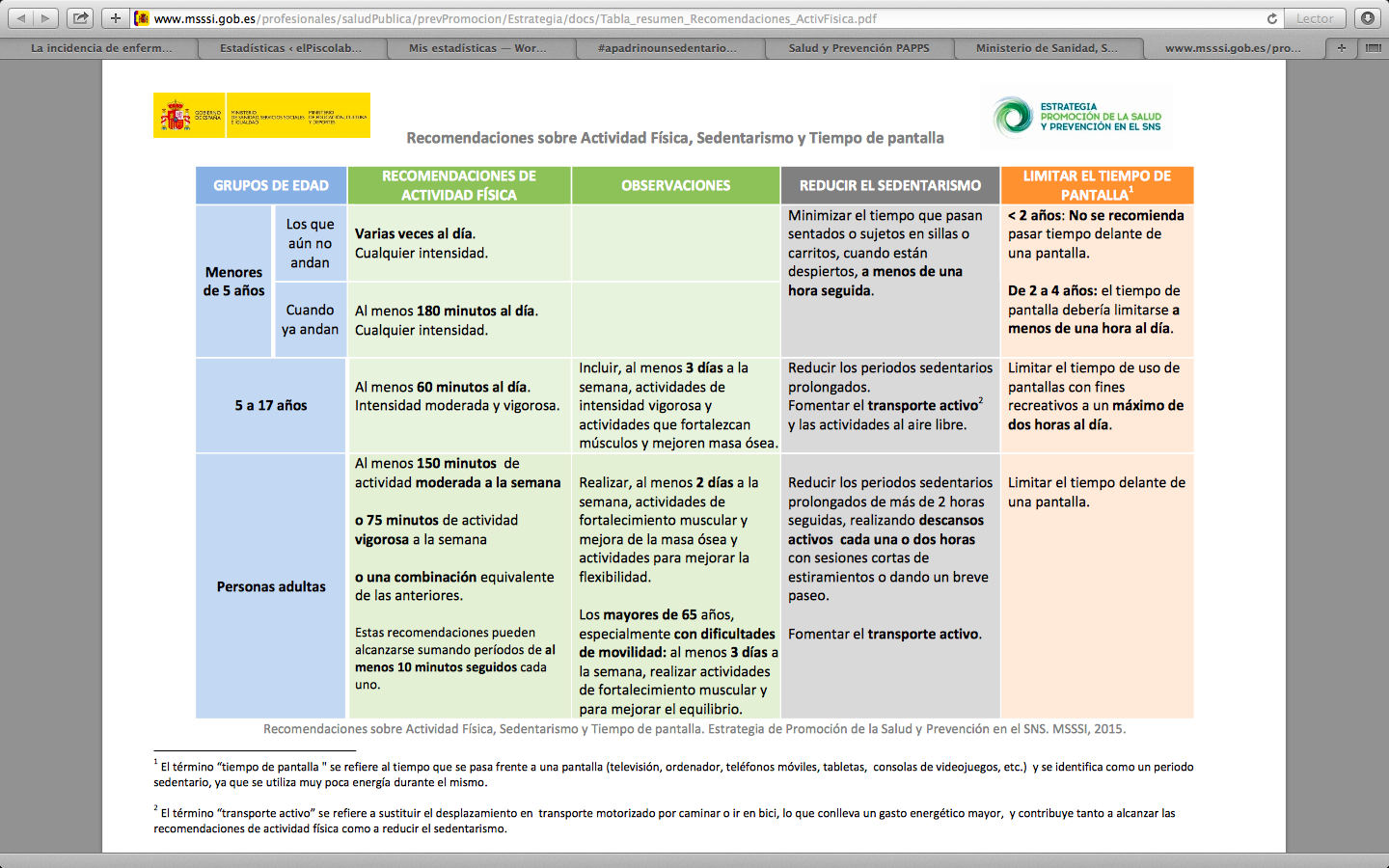Select the '#apadrinounsedentario...' tab
Image resolution: width=1389 pixels, height=868 pixels.
tap(667, 47)
